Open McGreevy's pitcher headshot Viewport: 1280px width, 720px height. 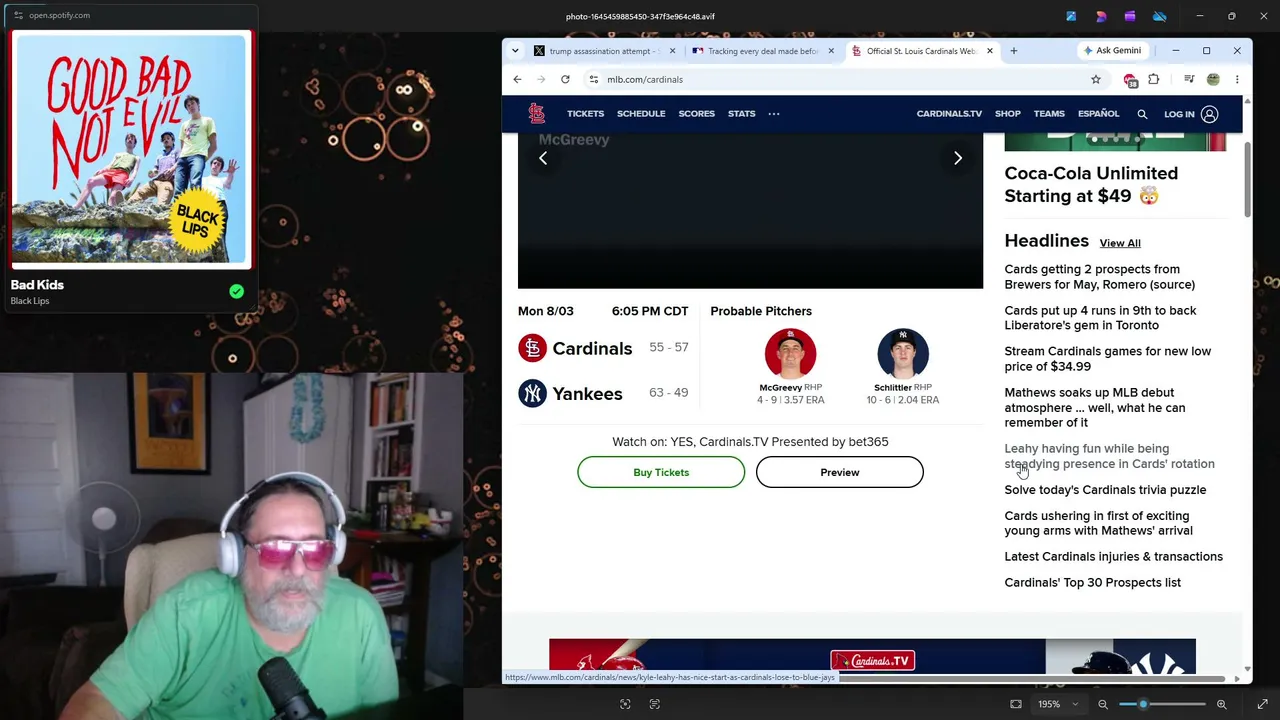click(790, 354)
